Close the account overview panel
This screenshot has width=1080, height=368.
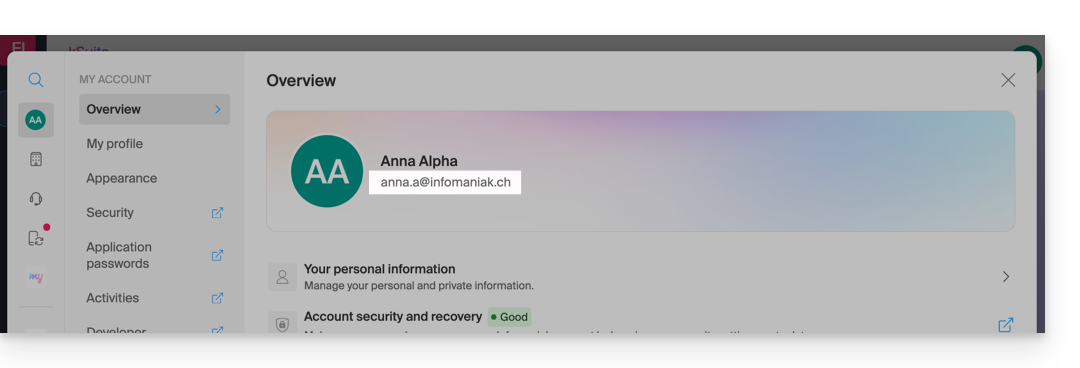point(1008,80)
